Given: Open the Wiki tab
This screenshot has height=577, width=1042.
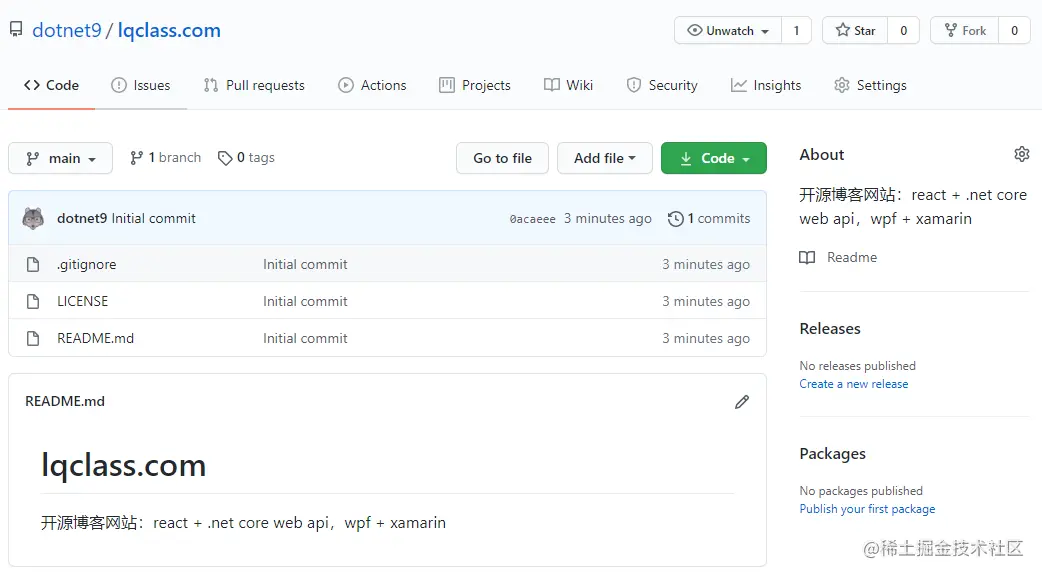Looking at the screenshot, I should (568, 85).
